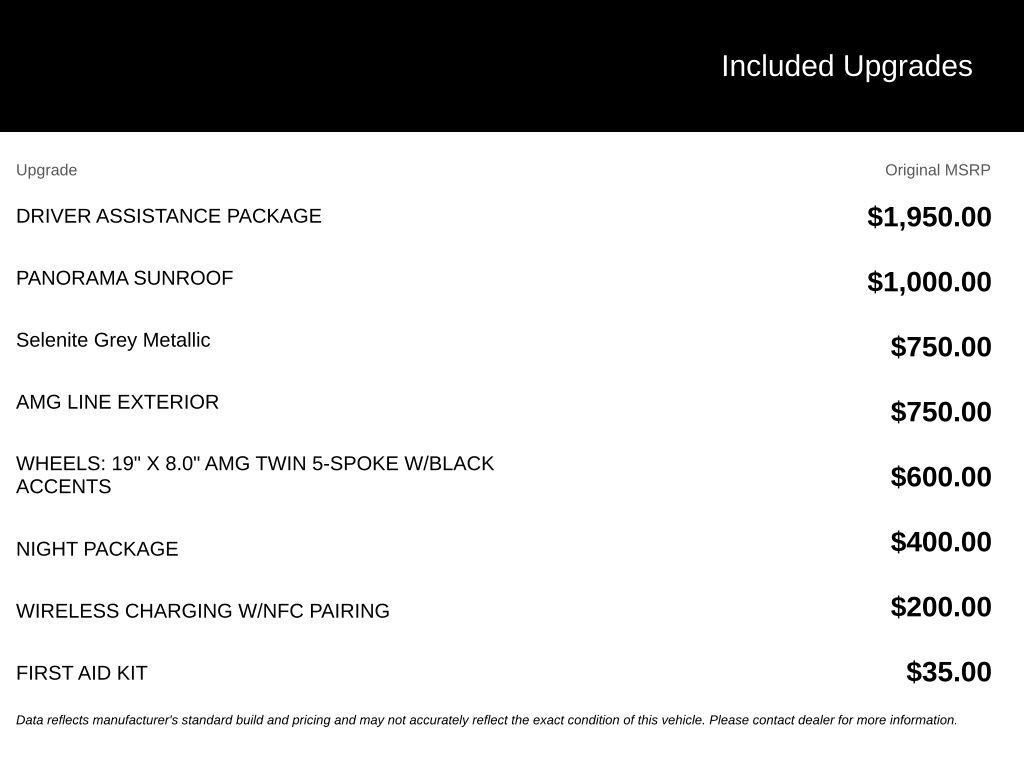Select the FIRST AID KIT upgrade entry
The width and height of the screenshot is (1024, 768).
tap(82, 673)
